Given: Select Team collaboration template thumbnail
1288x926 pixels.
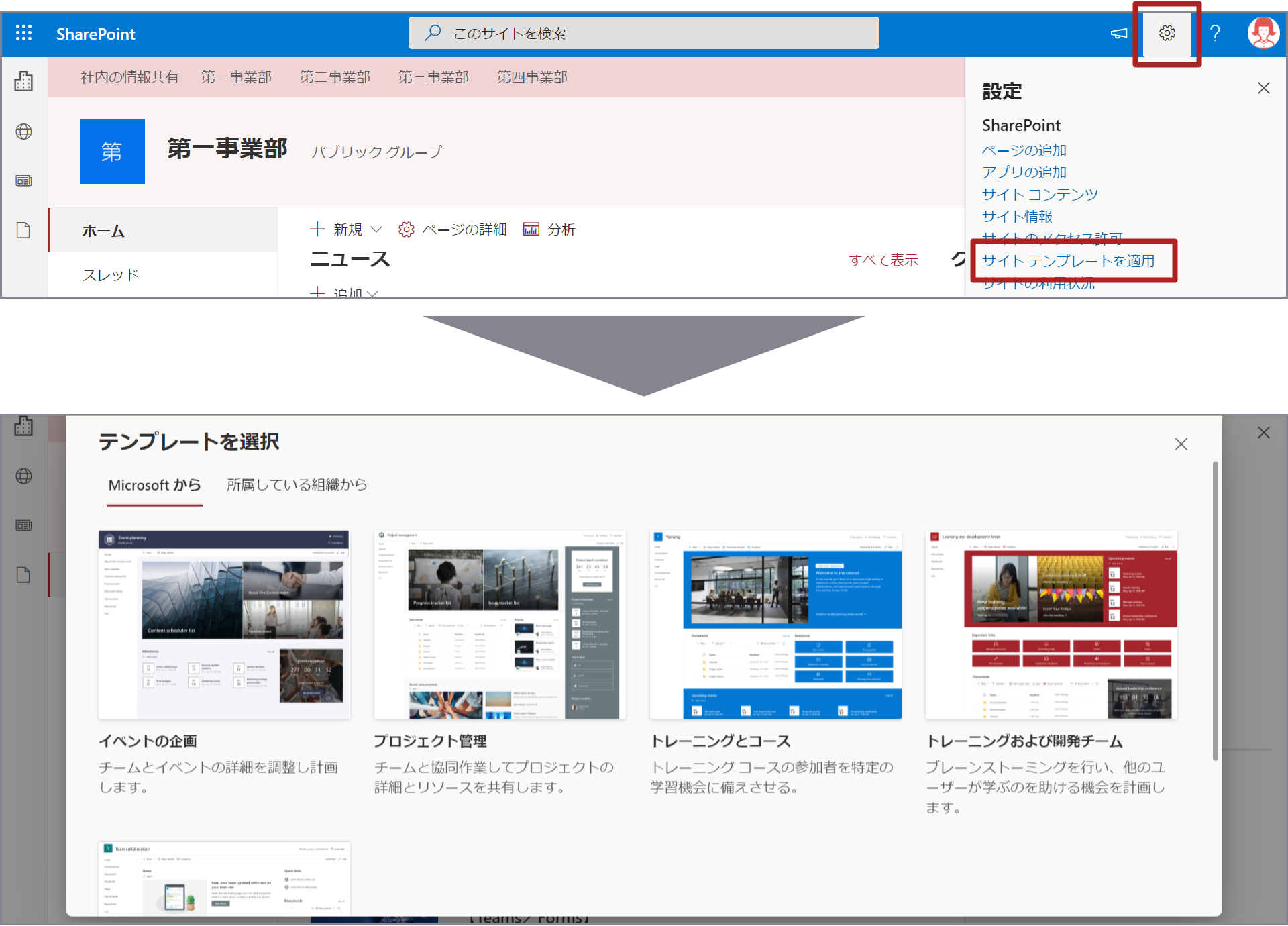Looking at the screenshot, I should pyautogui.click(x=224, y=878).
